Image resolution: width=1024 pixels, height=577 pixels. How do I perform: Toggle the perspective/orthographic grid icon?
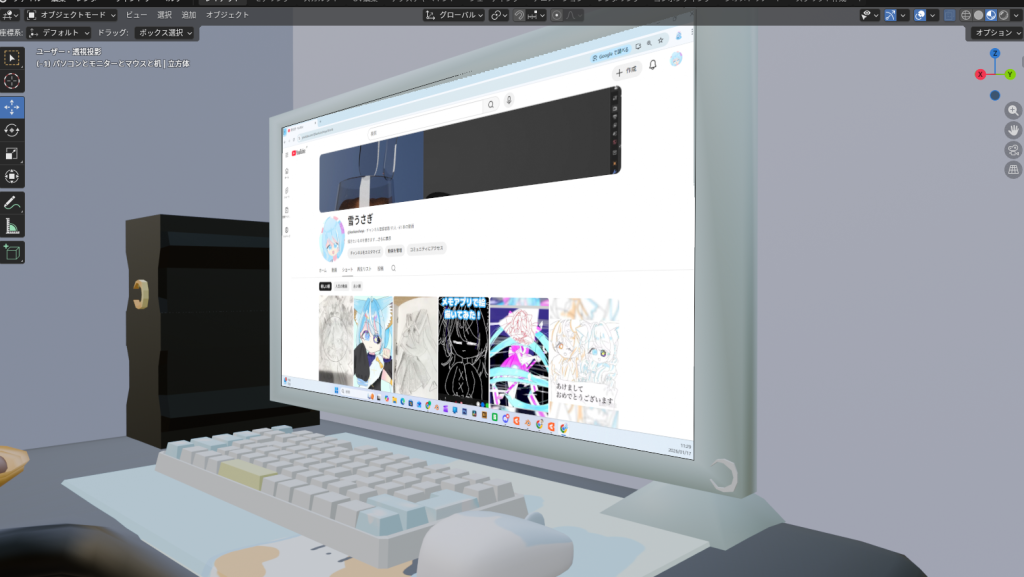point(1012,168)
